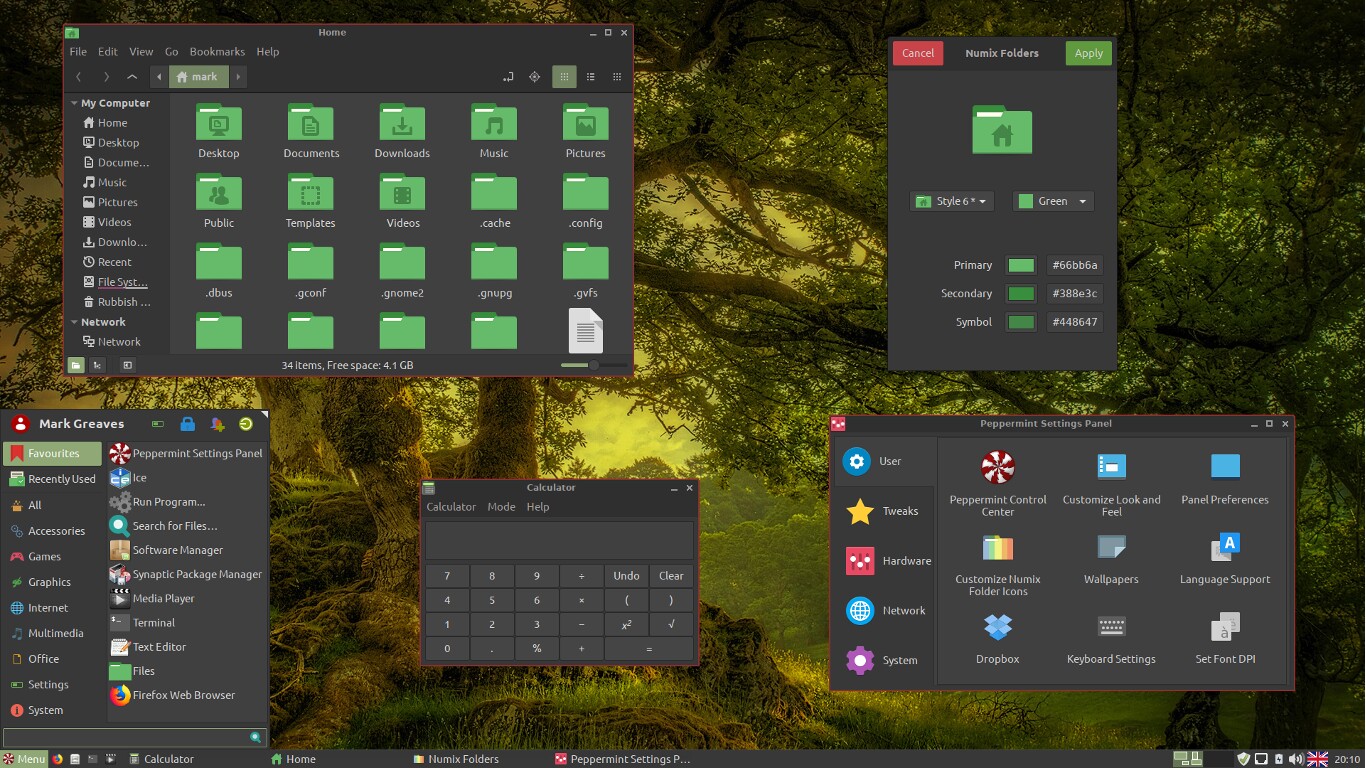Apply the Numix folder changes
1366x768 pixels.
[x=1087, y=53]
